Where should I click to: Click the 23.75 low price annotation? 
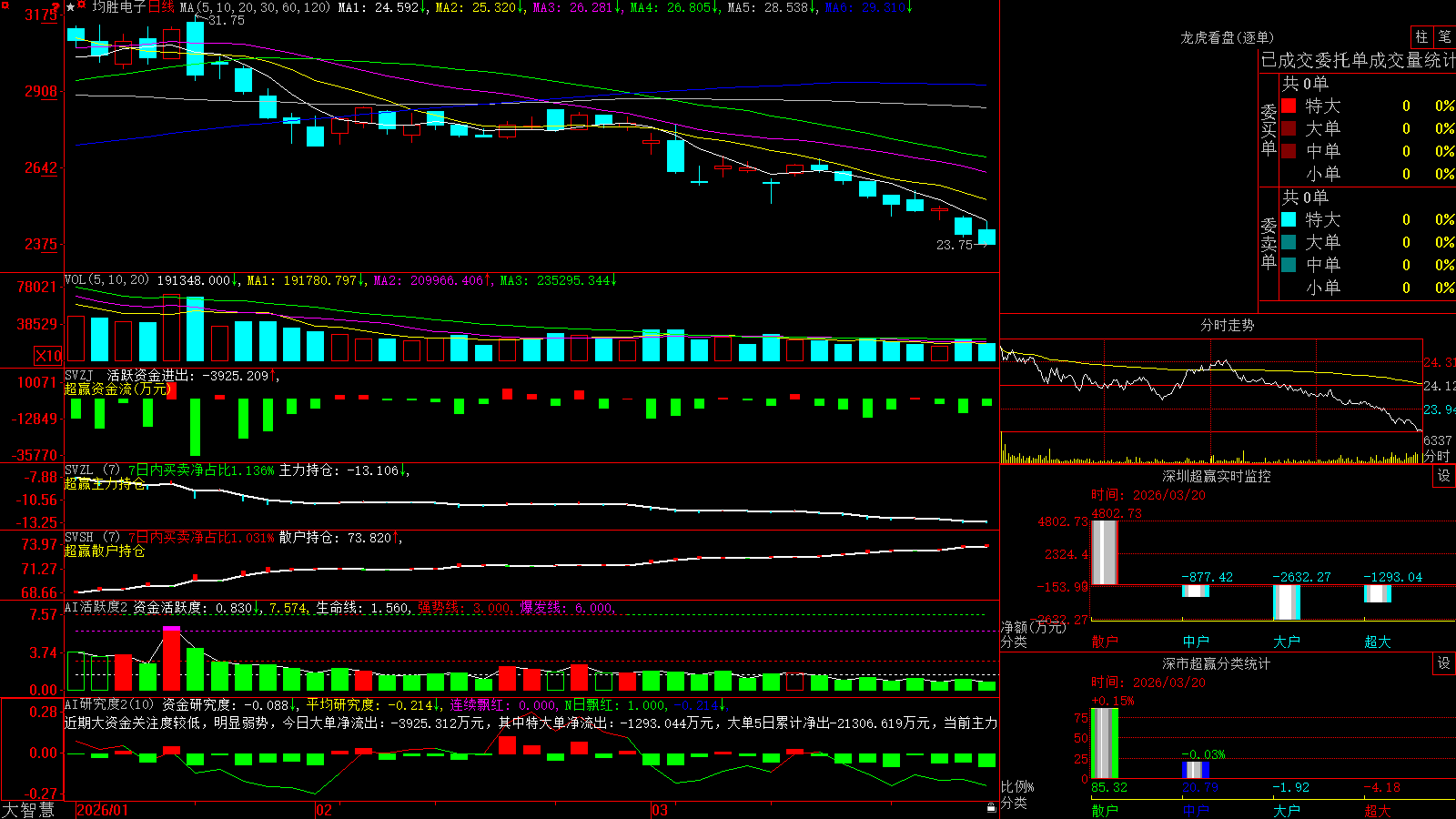click(955, 245)
